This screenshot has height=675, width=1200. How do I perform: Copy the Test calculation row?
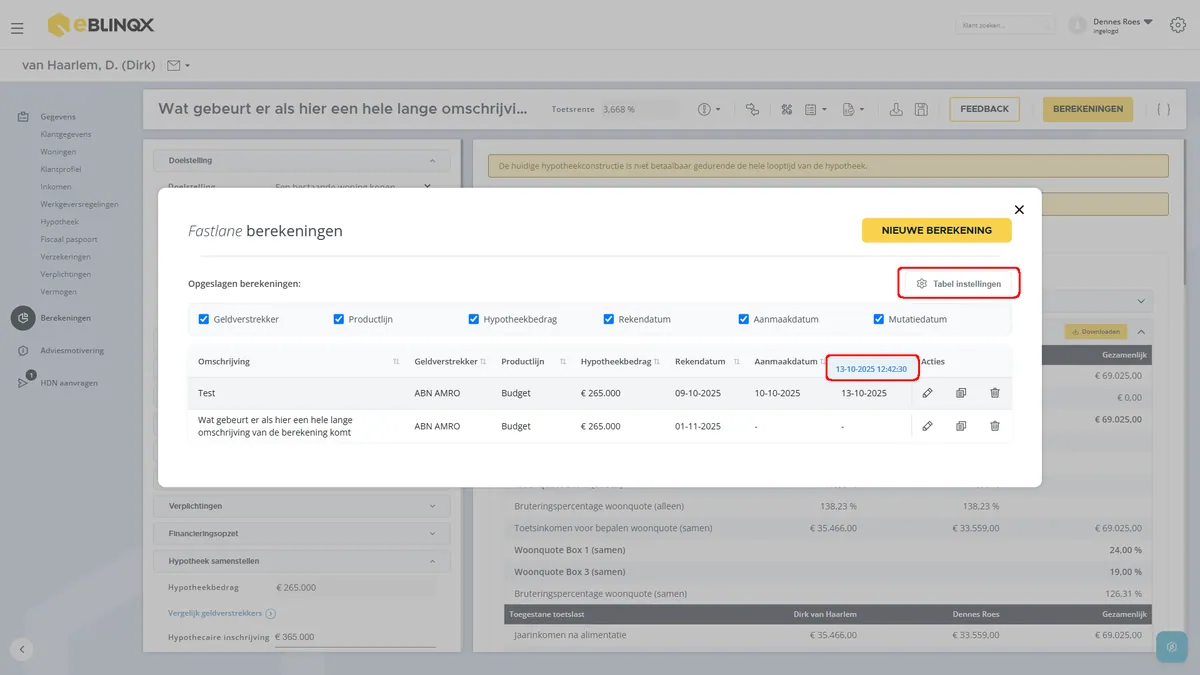point(961,393)
